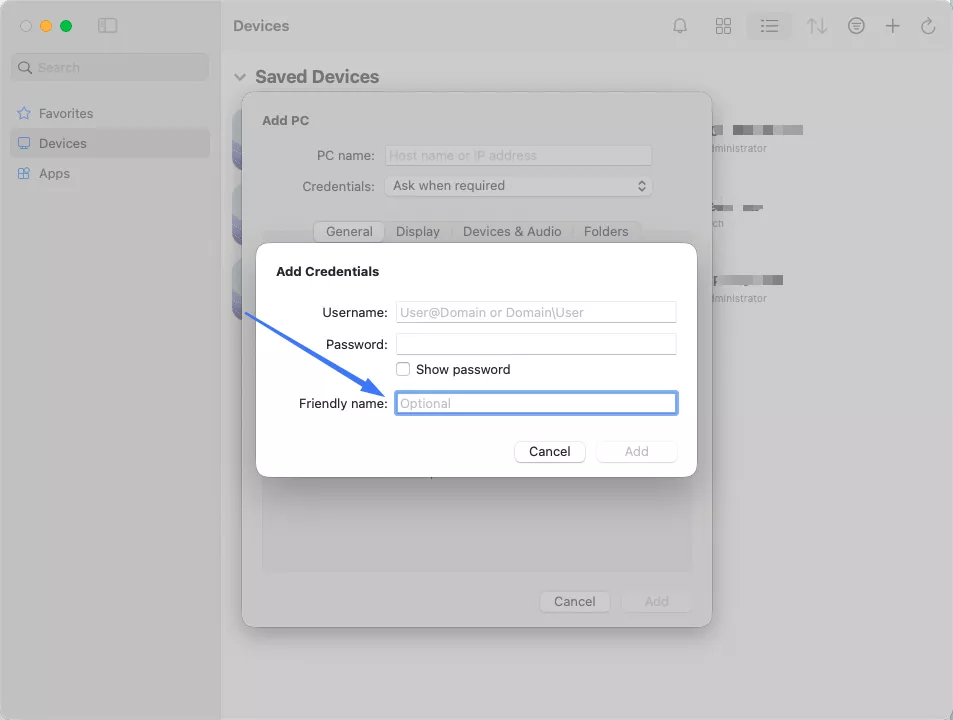Open the filter options icon
Screen dimensions: 953x720
pos(856,27)
